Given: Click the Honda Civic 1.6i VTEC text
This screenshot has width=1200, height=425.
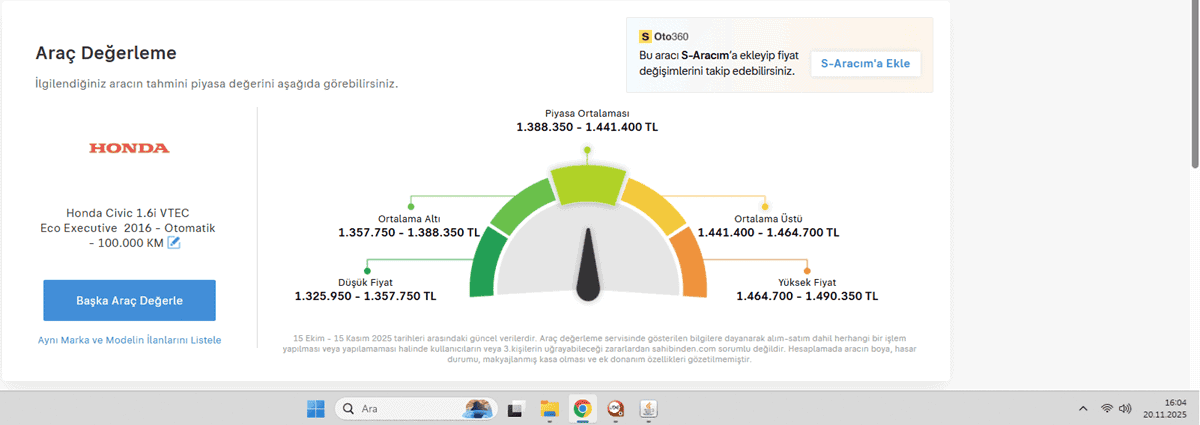Looking at the screenshot, I should (128, 213).
